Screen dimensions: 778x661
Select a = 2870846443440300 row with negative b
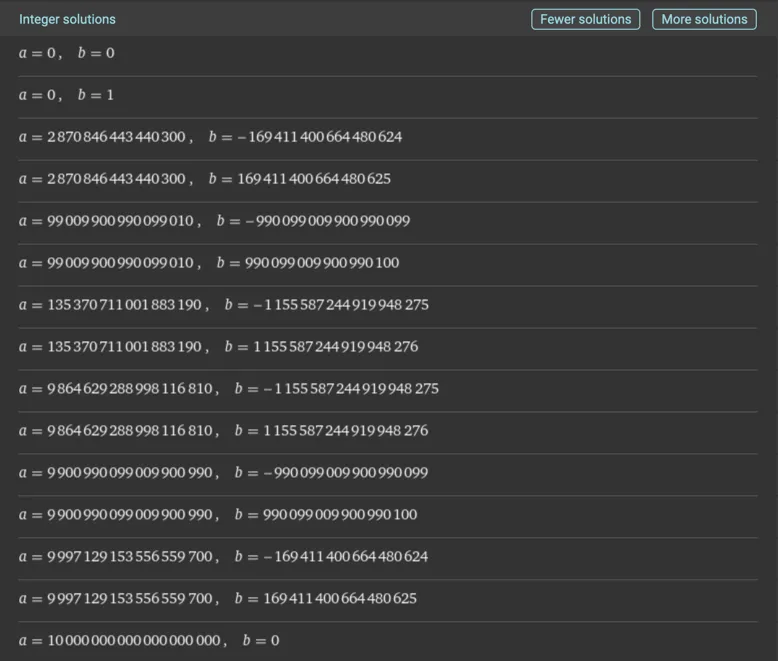pos(210,137)
